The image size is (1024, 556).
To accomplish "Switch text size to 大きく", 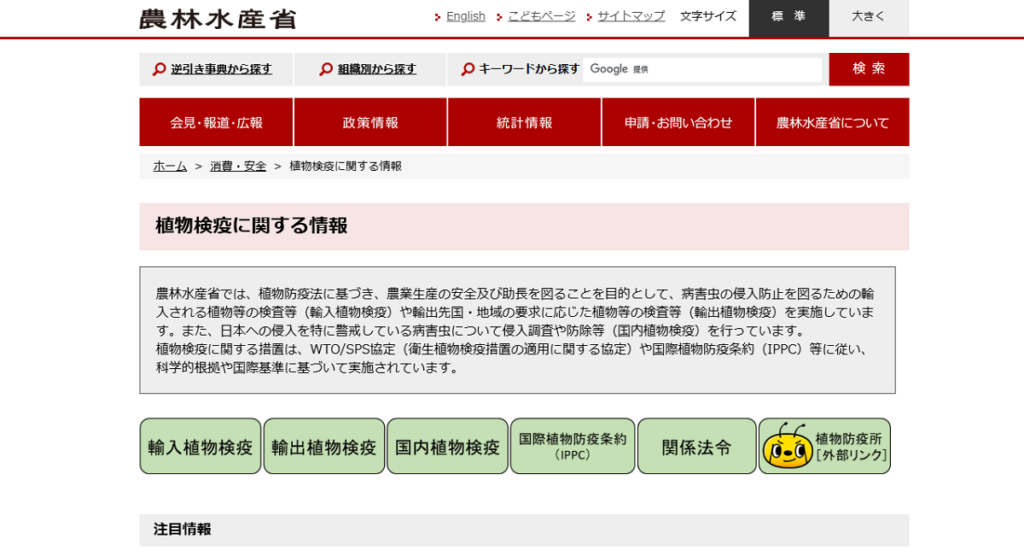I will coord(869,17).
